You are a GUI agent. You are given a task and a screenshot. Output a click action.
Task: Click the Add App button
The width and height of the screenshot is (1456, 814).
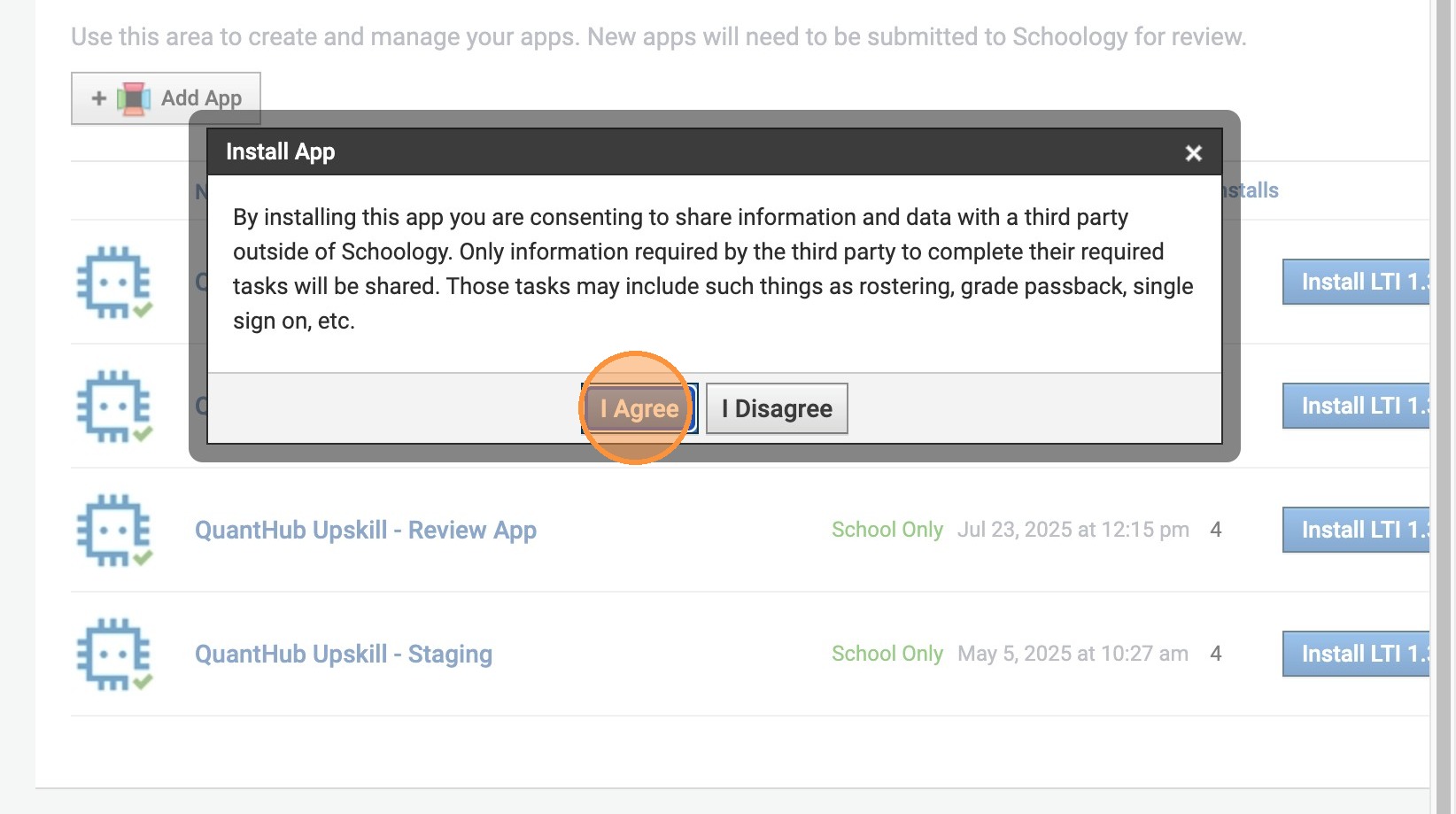pos(166,98)
